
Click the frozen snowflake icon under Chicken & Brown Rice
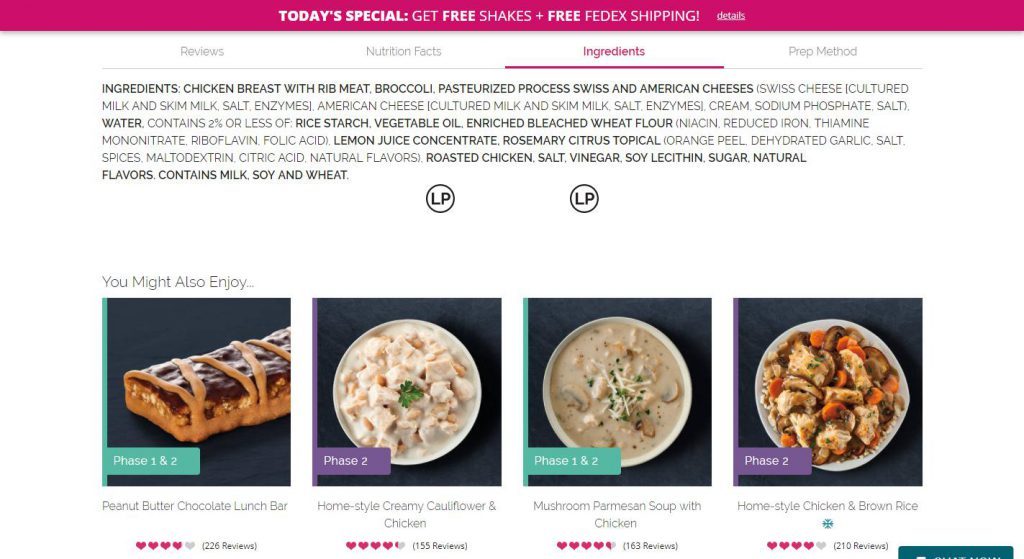827,524
